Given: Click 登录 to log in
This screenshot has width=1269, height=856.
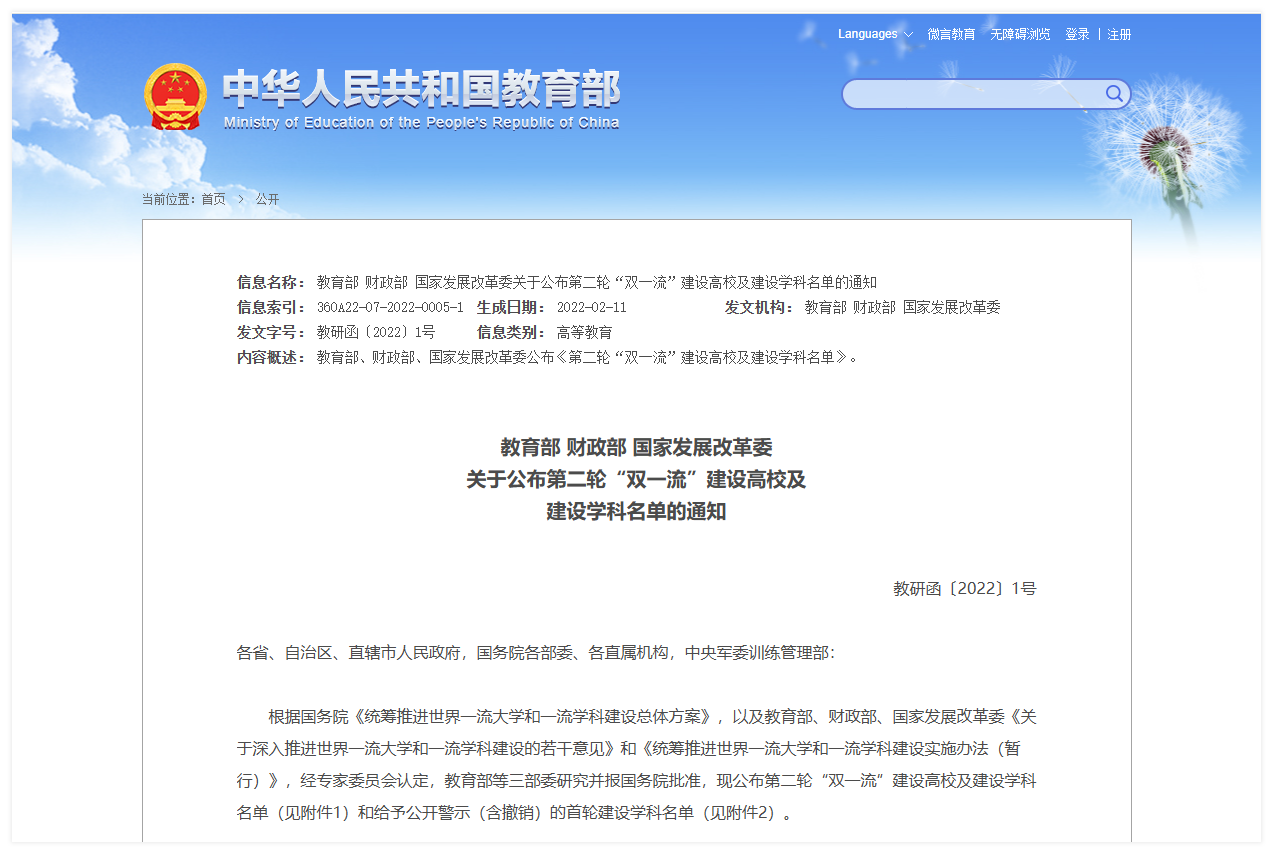Looking at the screenshot, I should pyautogui.click(x=1077, y=34).
